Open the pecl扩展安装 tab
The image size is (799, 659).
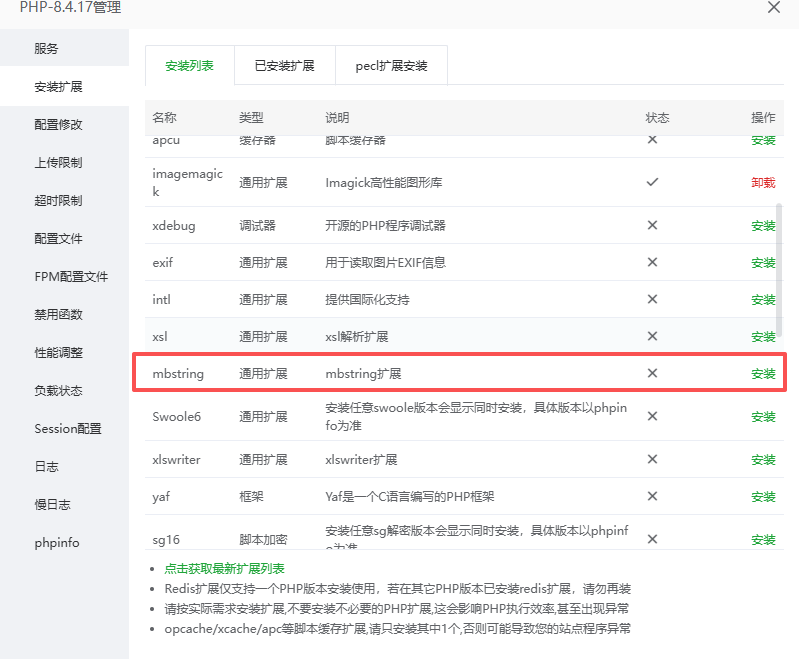pyautogui.click(x=391, y=66)
